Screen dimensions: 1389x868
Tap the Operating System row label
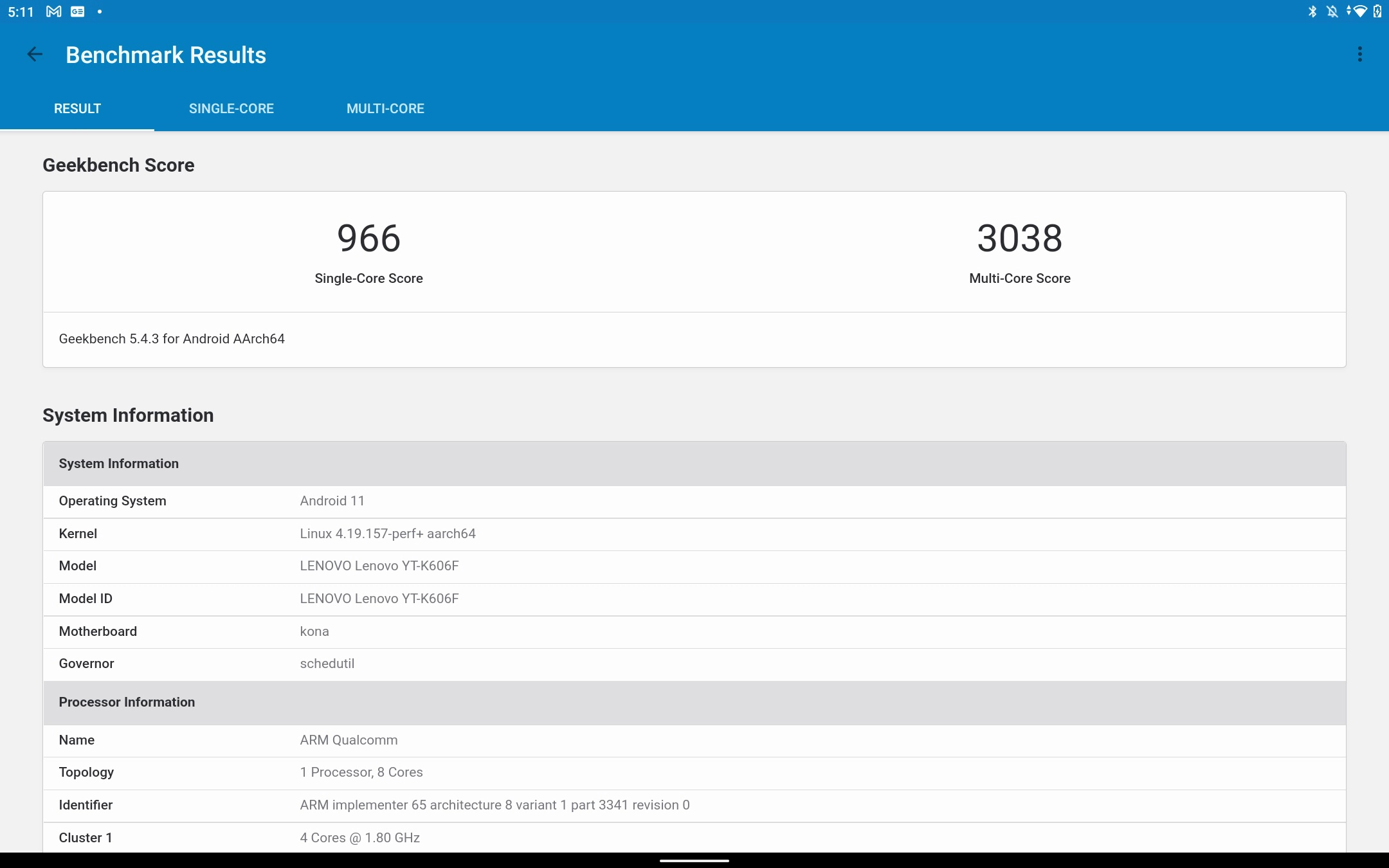[x=113, y=501]
